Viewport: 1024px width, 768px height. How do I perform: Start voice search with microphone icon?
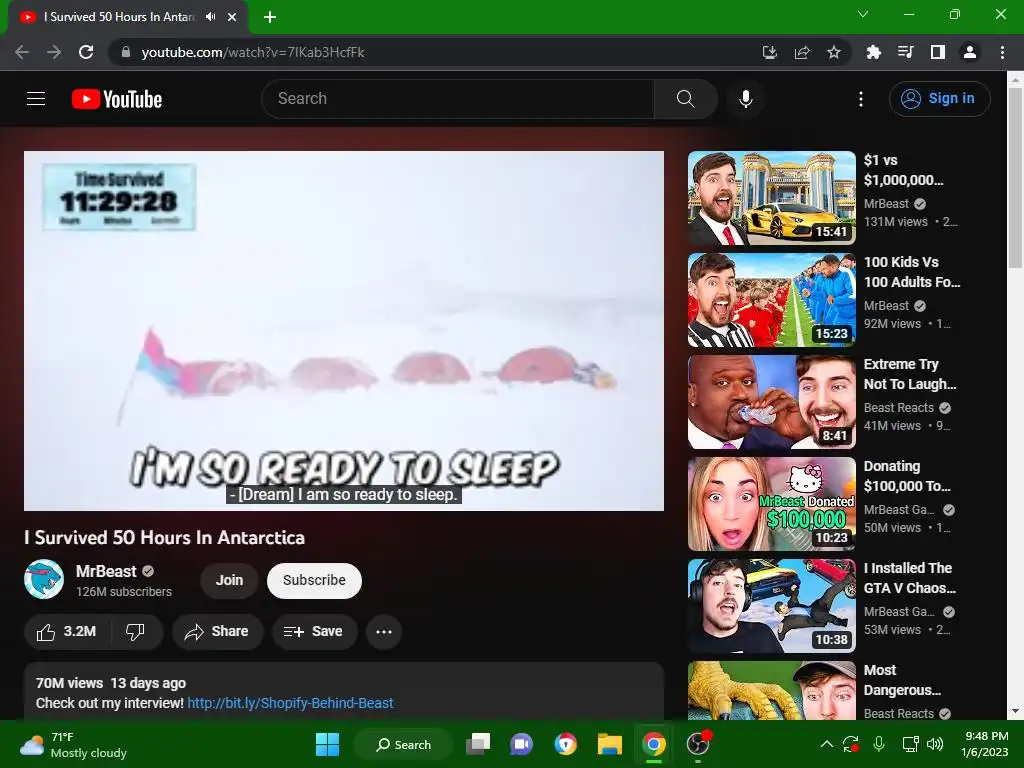(746, 99)
